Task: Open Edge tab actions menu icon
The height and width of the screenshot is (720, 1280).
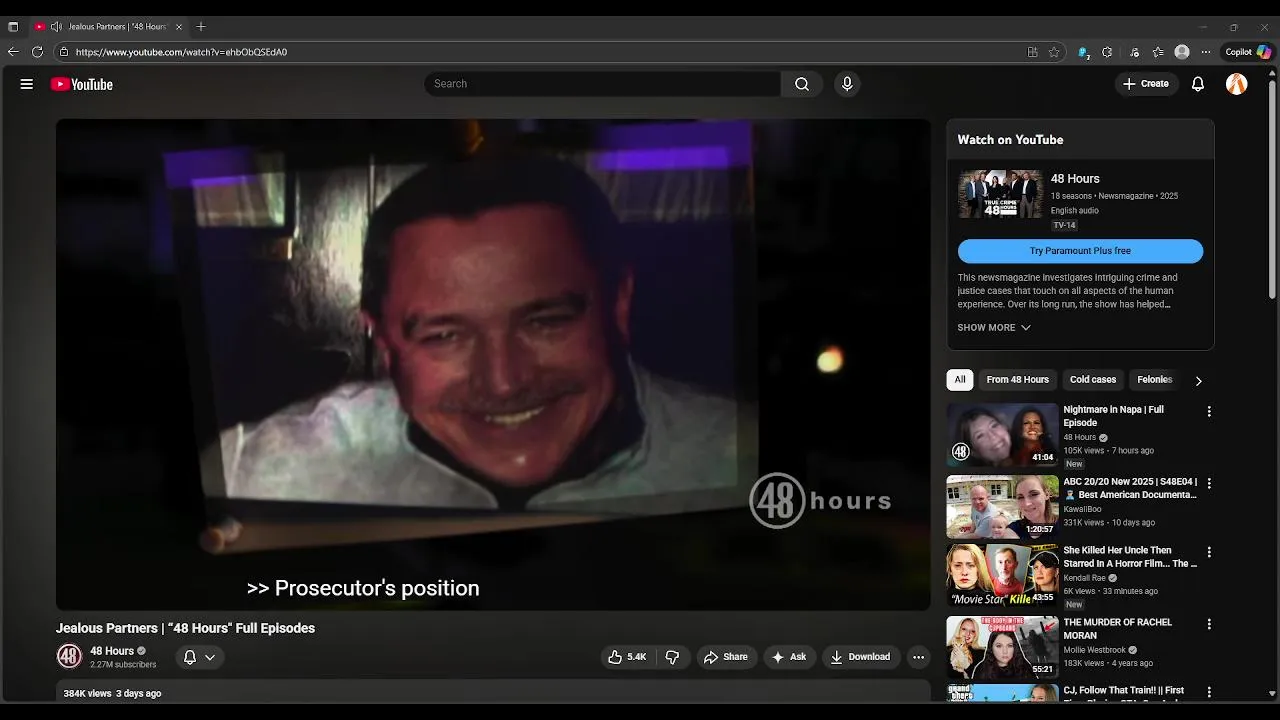Action: click(13, 27)
